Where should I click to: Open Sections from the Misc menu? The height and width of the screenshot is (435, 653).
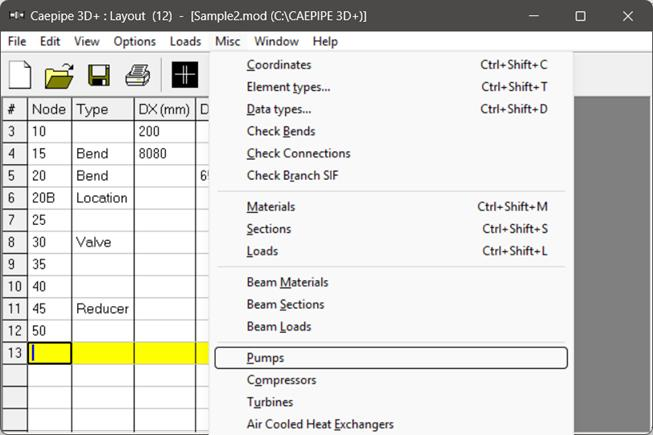(391, 229)
